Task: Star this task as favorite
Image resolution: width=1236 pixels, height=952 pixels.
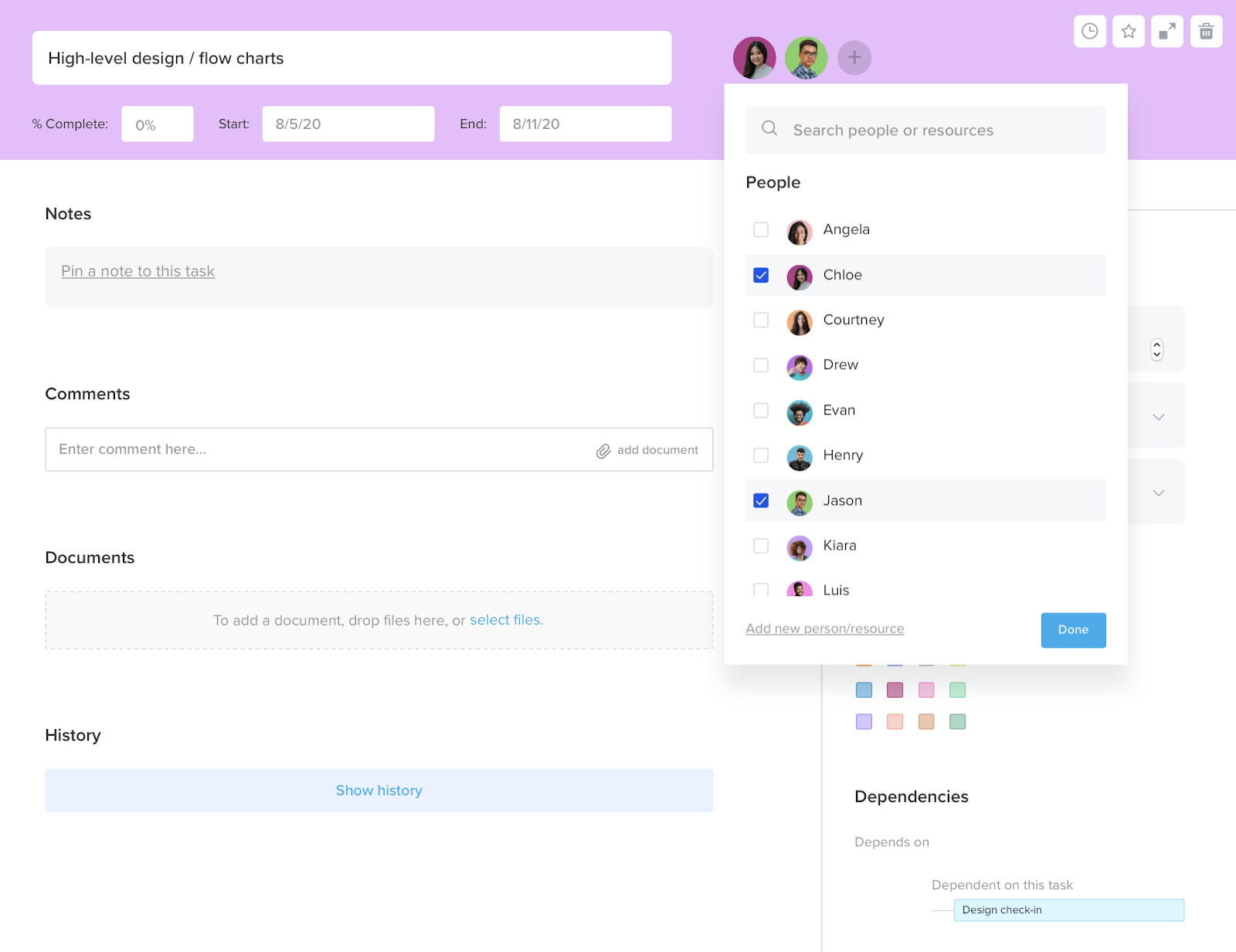Action: 1129,32
